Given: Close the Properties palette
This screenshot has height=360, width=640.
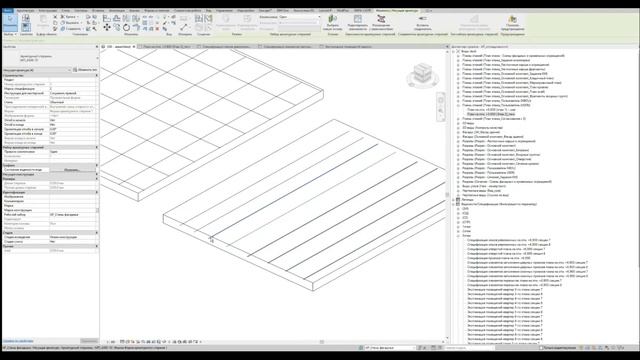Looking at the screenshot, I should 97,47.
